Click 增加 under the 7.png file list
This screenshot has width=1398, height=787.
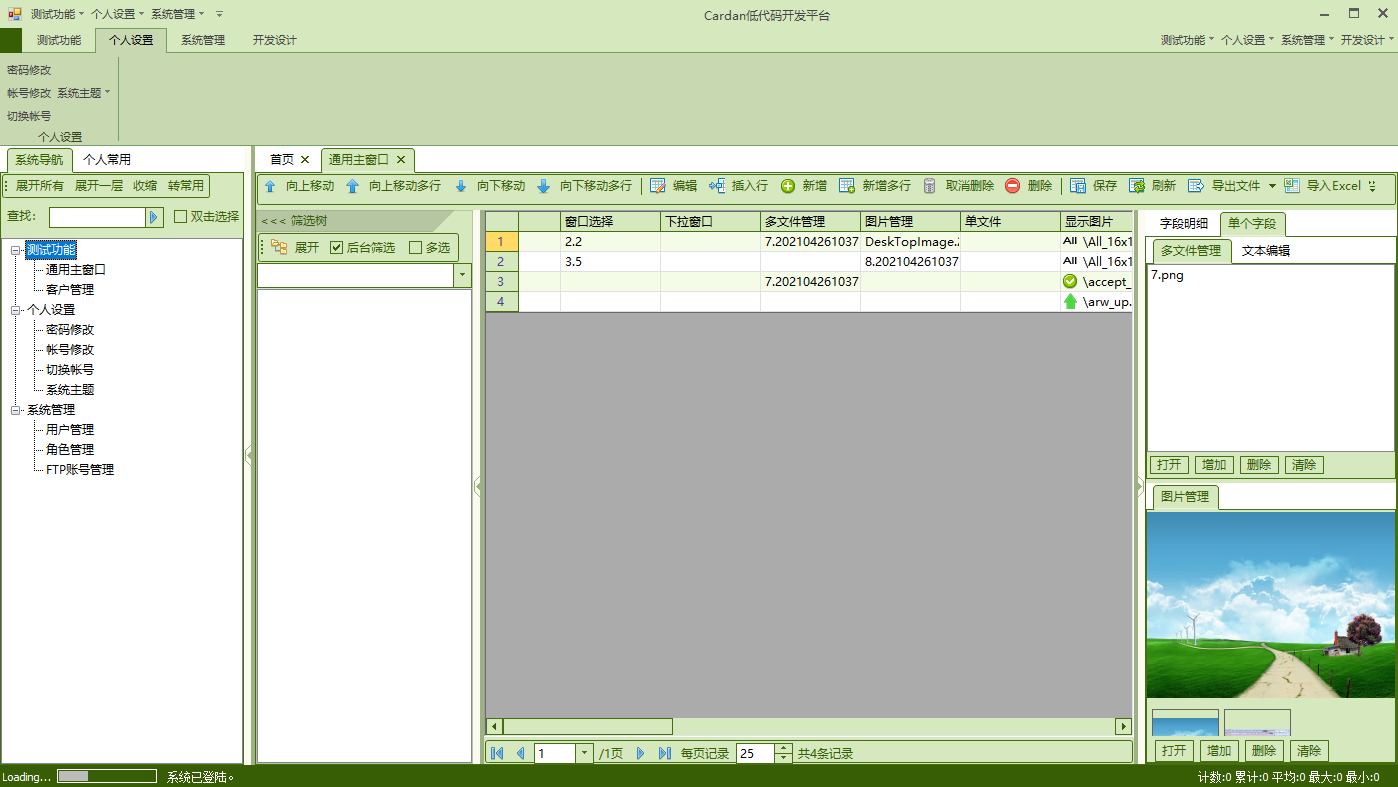pos(1214,465)
